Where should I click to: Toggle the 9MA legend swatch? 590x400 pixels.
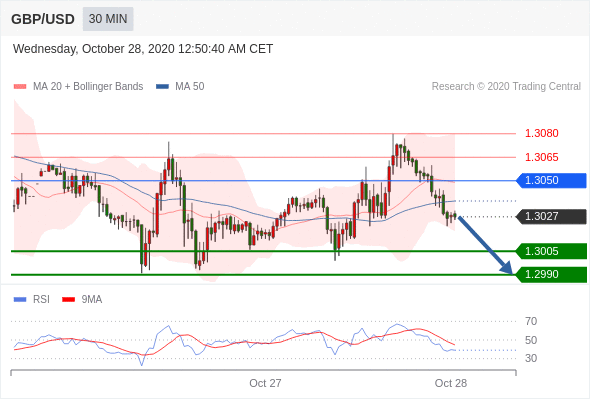(x=68, y=300)
